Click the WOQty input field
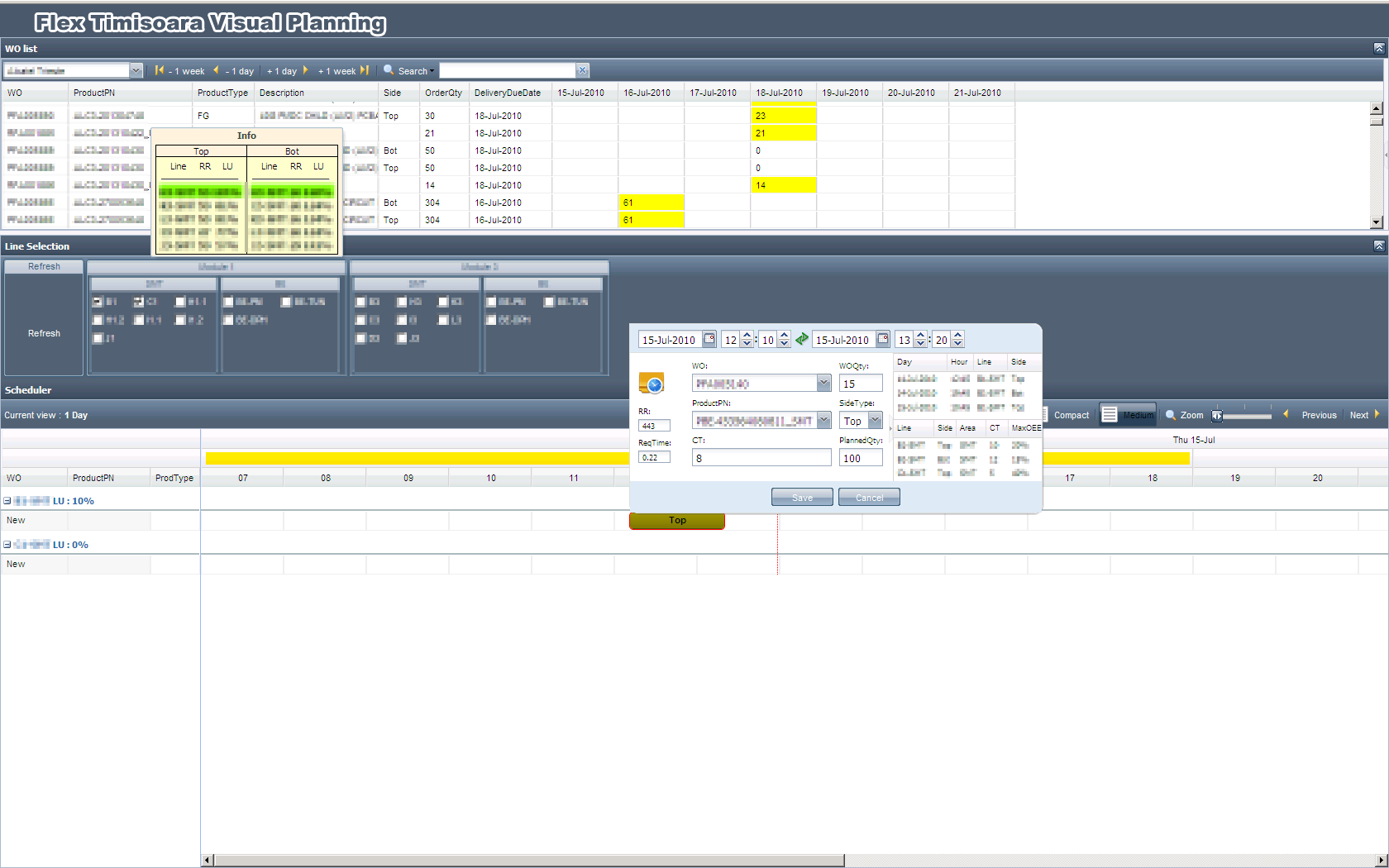This screenshot has width=1389, height=868. (x=861, y=384)
